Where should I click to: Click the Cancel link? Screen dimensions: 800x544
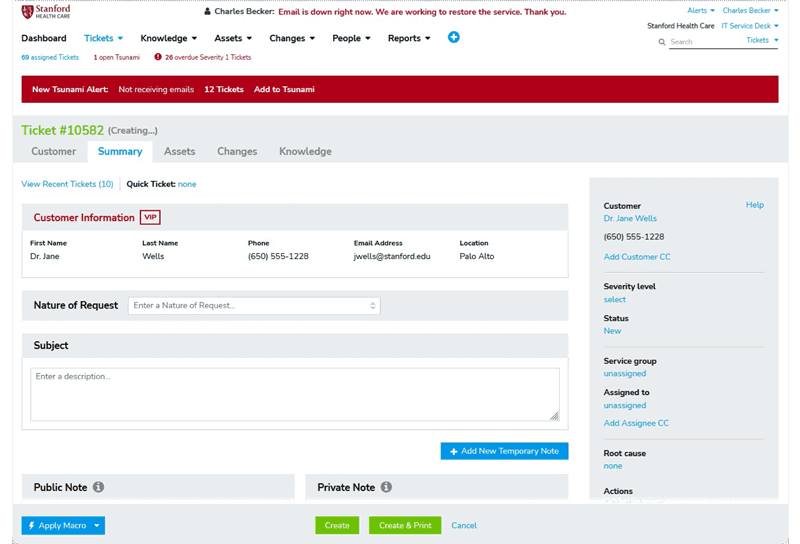464,525
